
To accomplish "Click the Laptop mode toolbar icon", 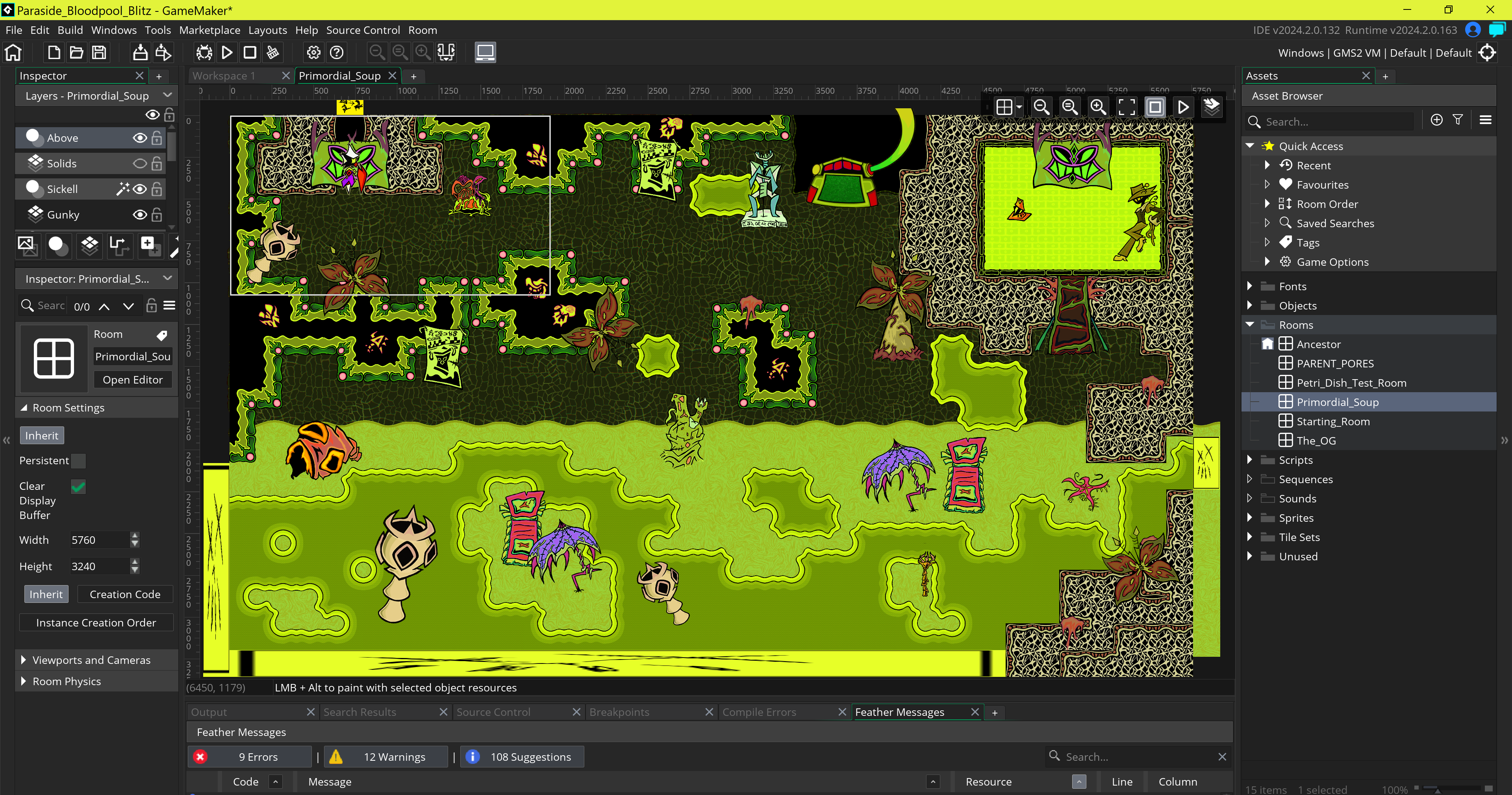I will (485, 53).
